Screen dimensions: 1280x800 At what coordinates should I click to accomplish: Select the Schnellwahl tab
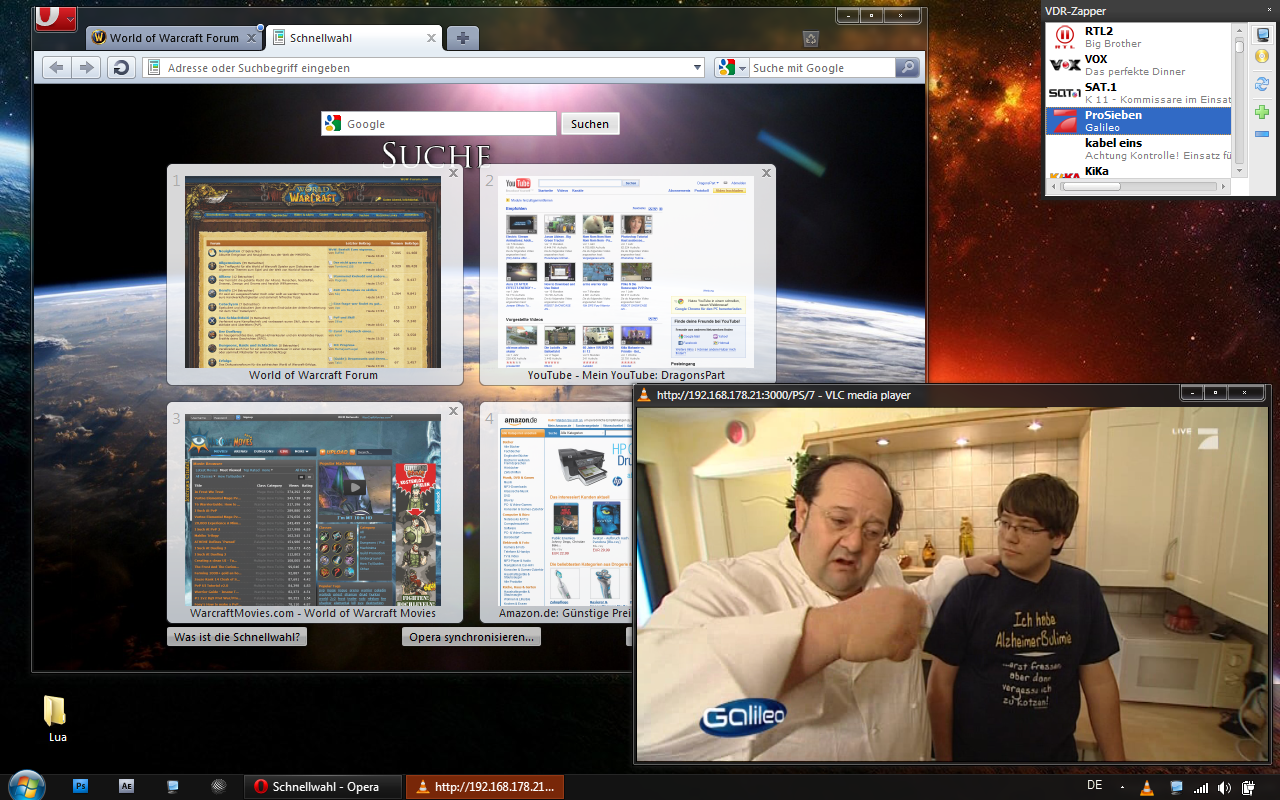tap(354, 38)
